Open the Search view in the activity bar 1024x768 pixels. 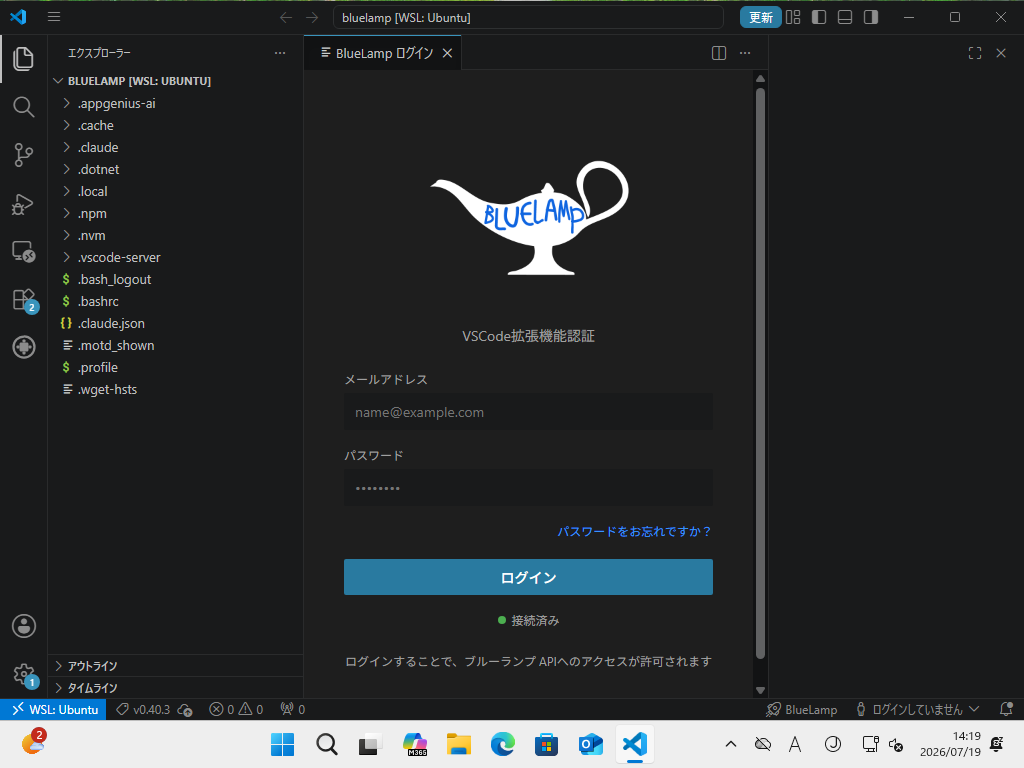point(24,106)
